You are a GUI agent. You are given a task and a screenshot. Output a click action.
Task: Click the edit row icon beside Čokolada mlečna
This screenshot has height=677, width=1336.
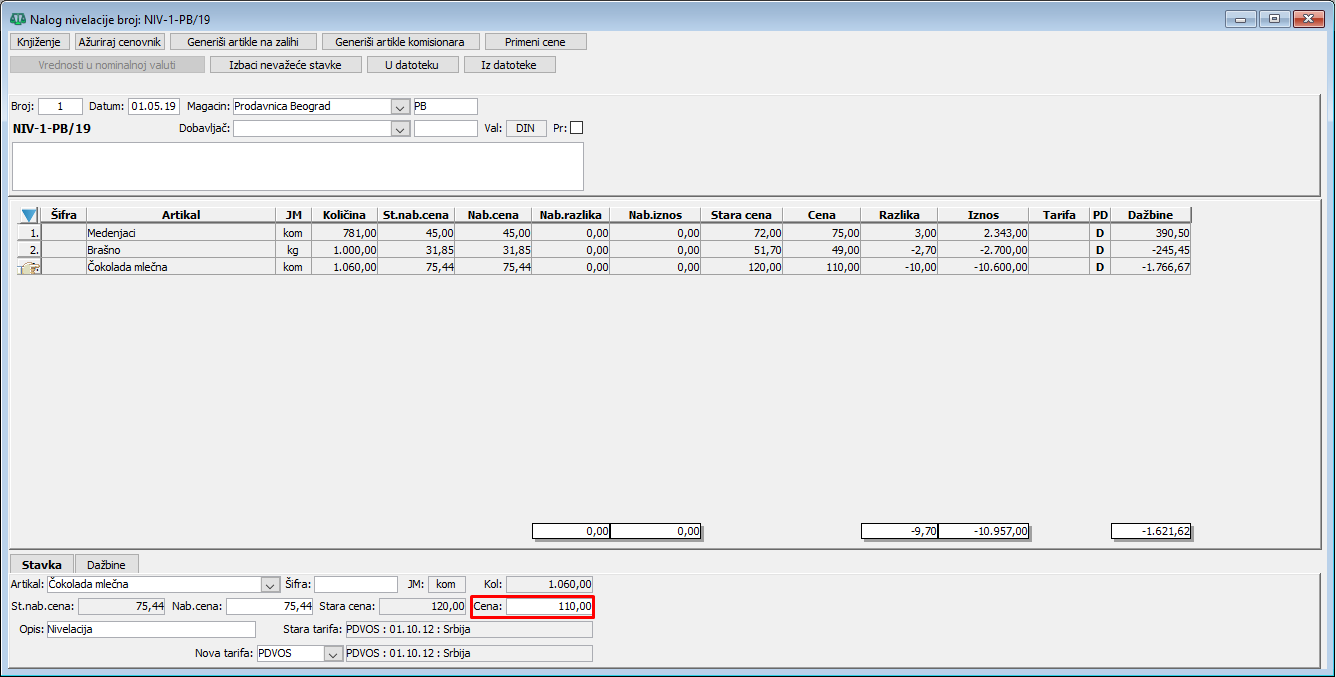[29, 267]
